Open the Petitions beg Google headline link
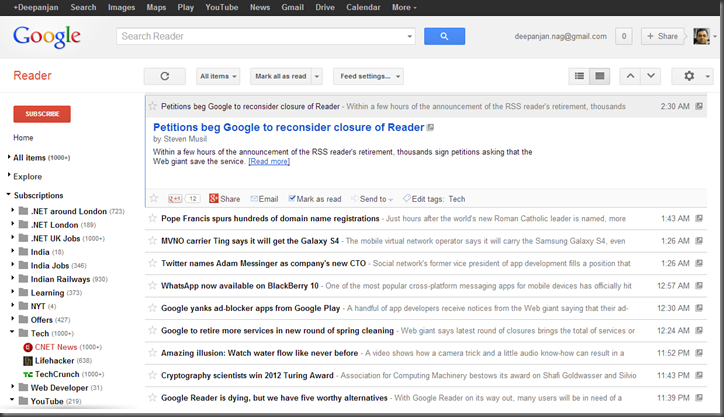This screenshot has width=724, height=417. point(289,127)
